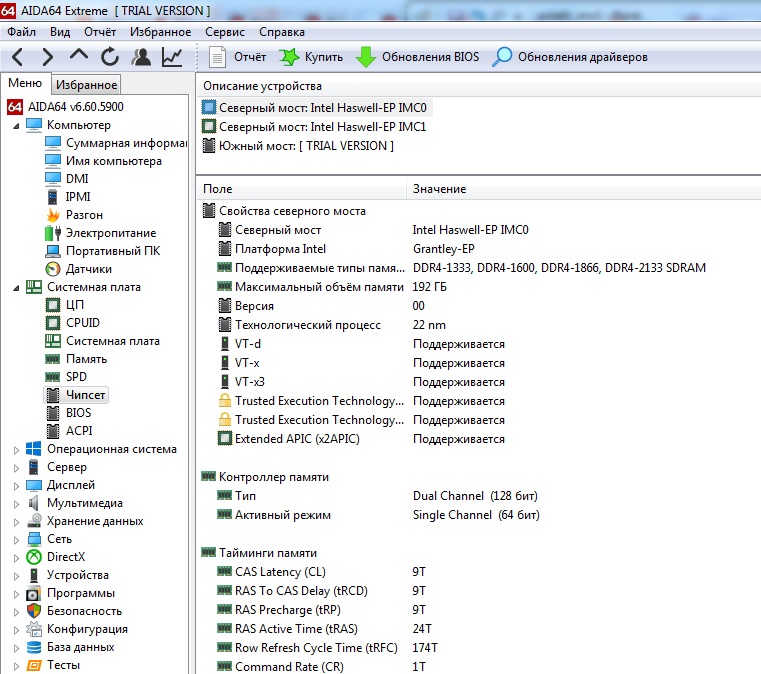Select the Южный мост TRIAL VERSION device
The image size is (761, 674).
pyautogui.click(x=298, y=146)
